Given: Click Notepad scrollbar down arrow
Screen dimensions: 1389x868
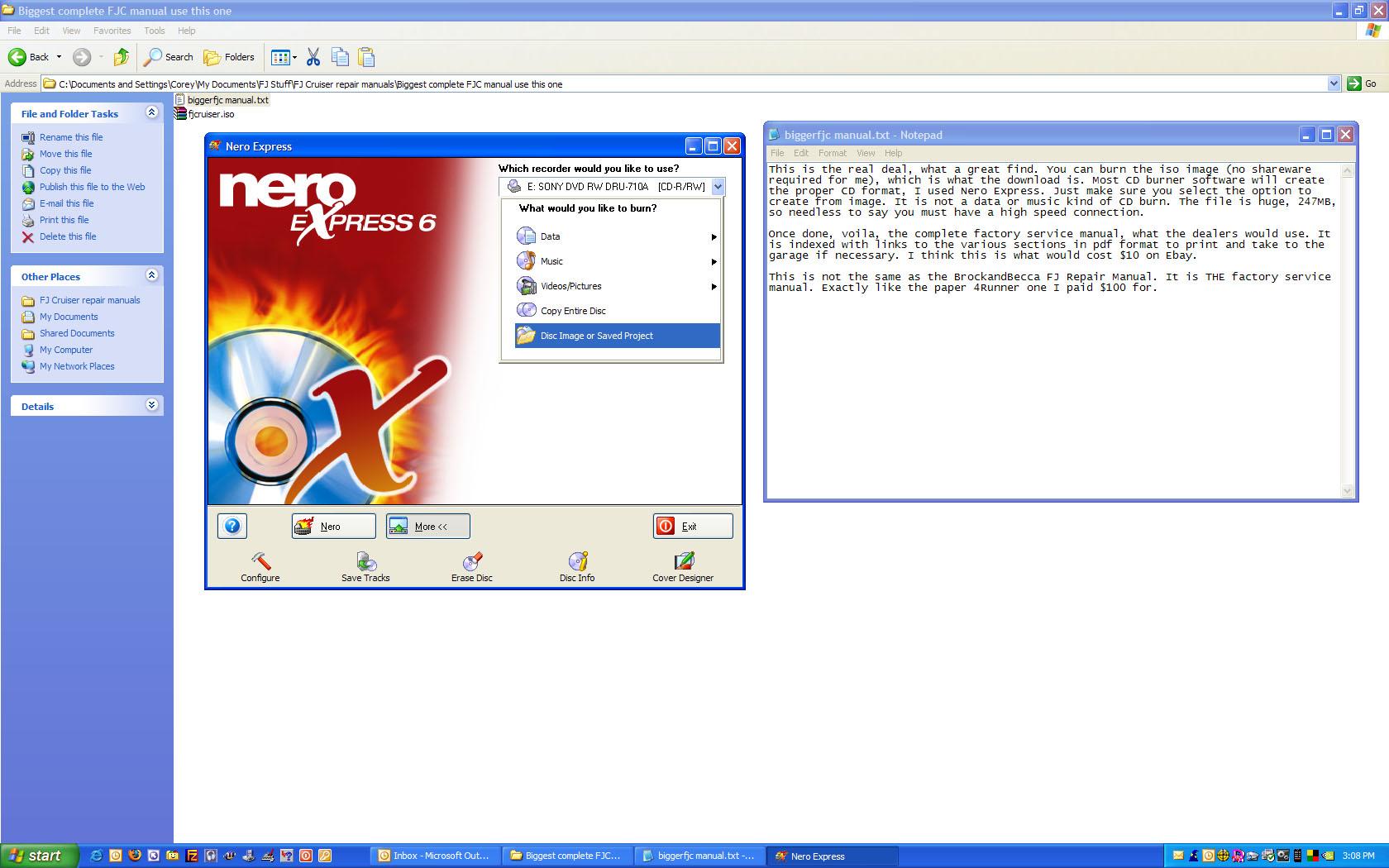Looking at the screenshot, I should 1347,490.
